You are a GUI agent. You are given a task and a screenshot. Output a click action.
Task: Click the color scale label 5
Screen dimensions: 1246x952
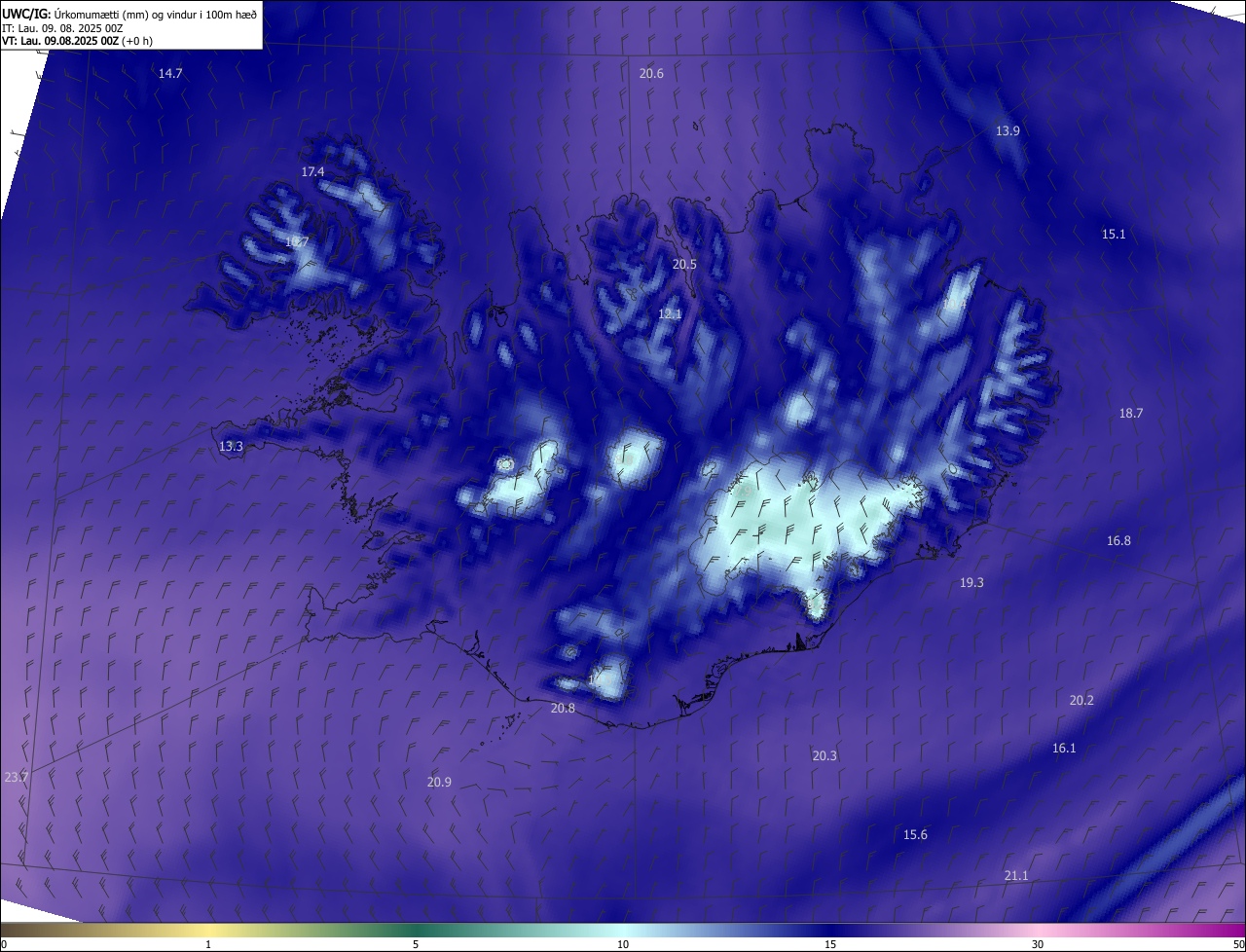click(416, 944)
